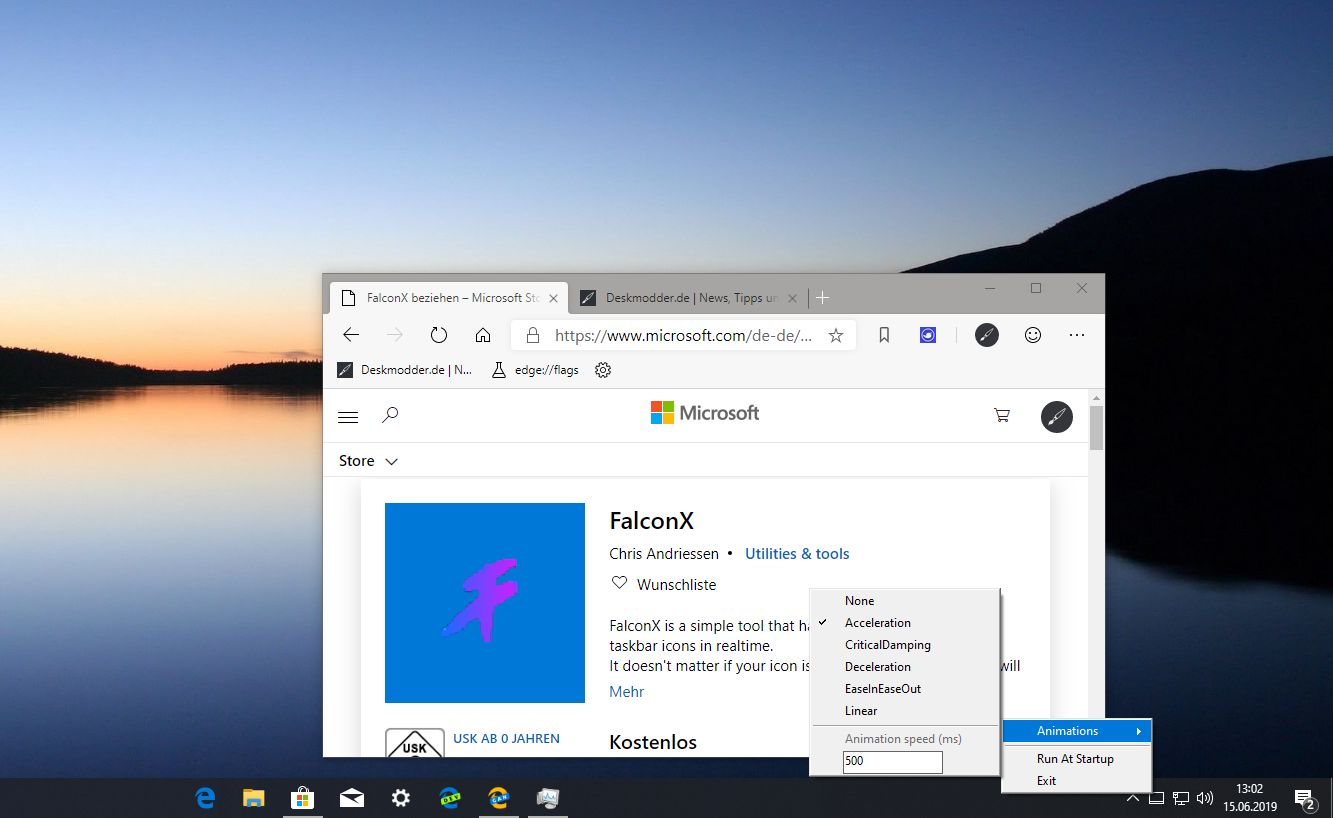The image size is (1333, 818).
Task: Open the volume control in system tray
Action: pos(1205,798)
